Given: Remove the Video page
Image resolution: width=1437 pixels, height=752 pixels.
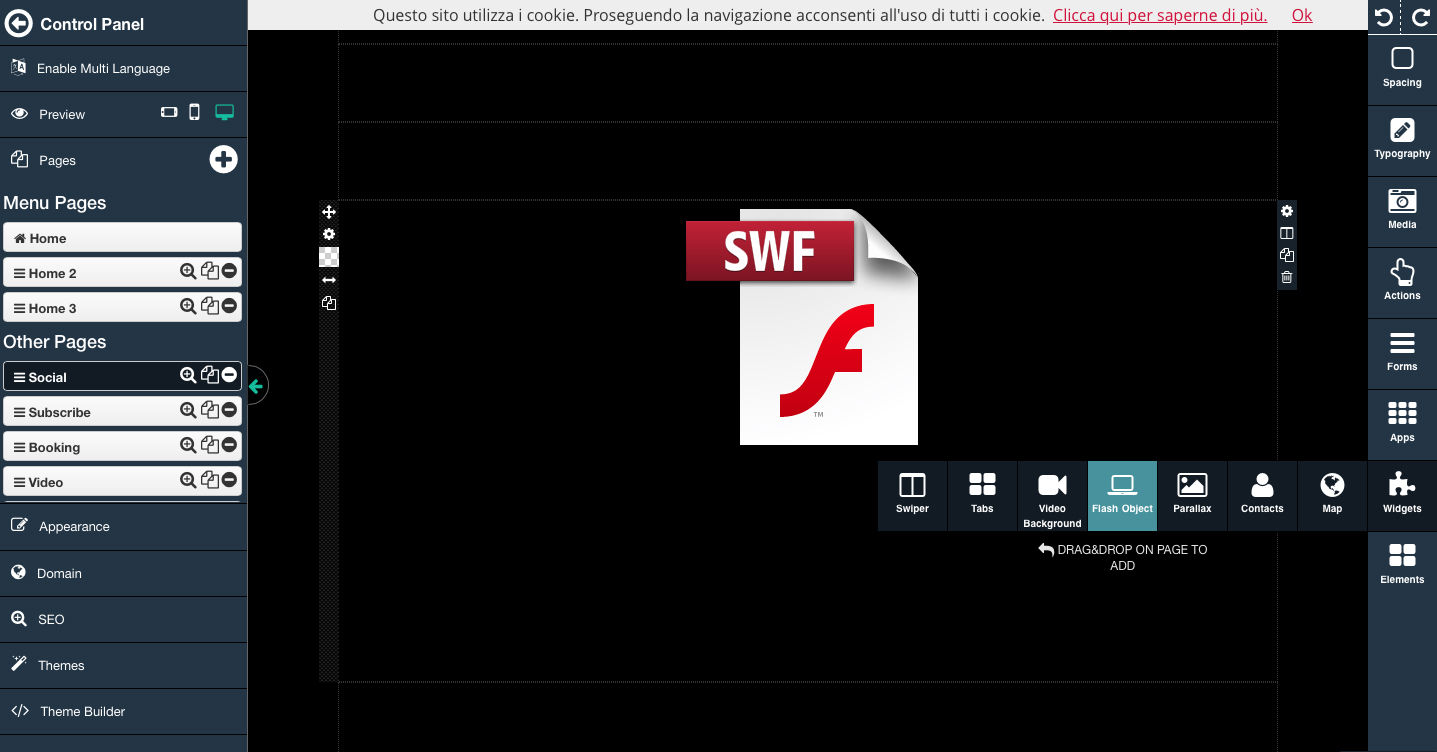Looking at the screenshot, I should [x=229, y=480].
